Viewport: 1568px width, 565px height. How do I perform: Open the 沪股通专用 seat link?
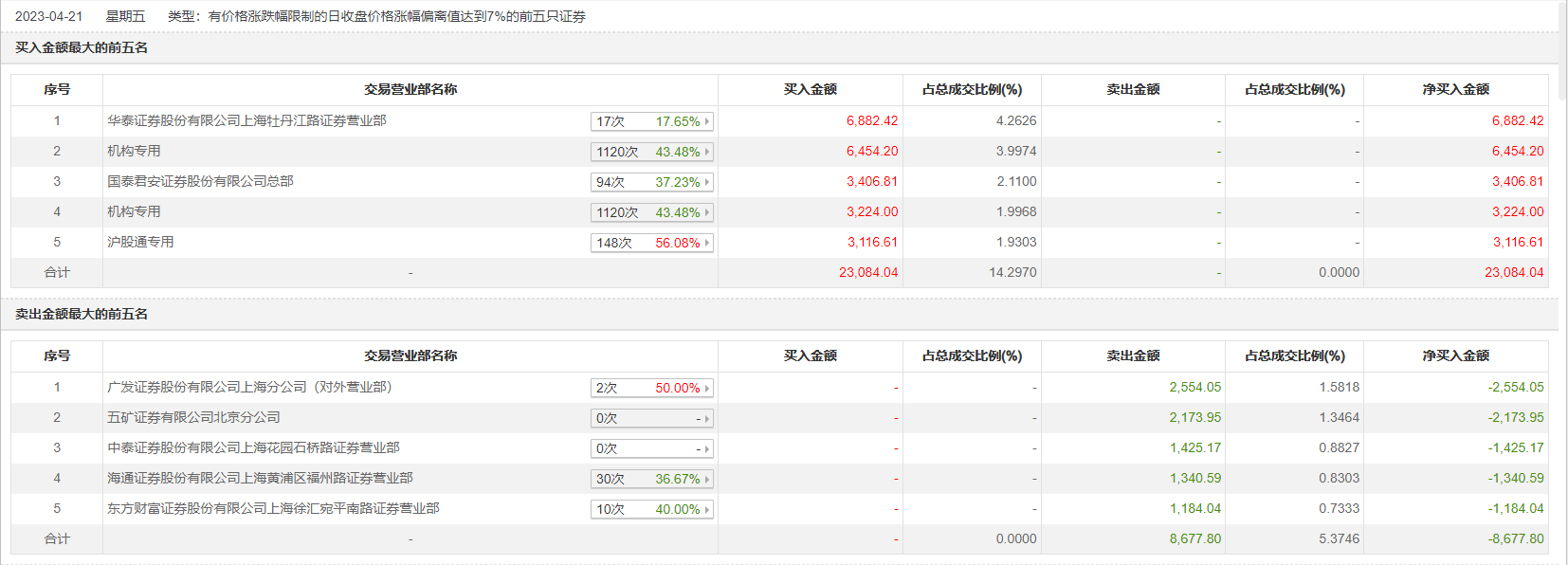pyautogui.click(x=140, y=242)
